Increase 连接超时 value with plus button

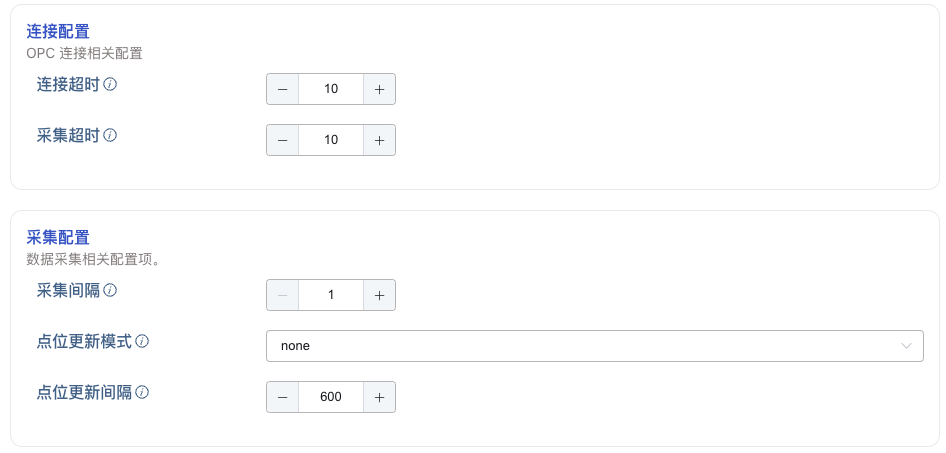tap(379, 89)
